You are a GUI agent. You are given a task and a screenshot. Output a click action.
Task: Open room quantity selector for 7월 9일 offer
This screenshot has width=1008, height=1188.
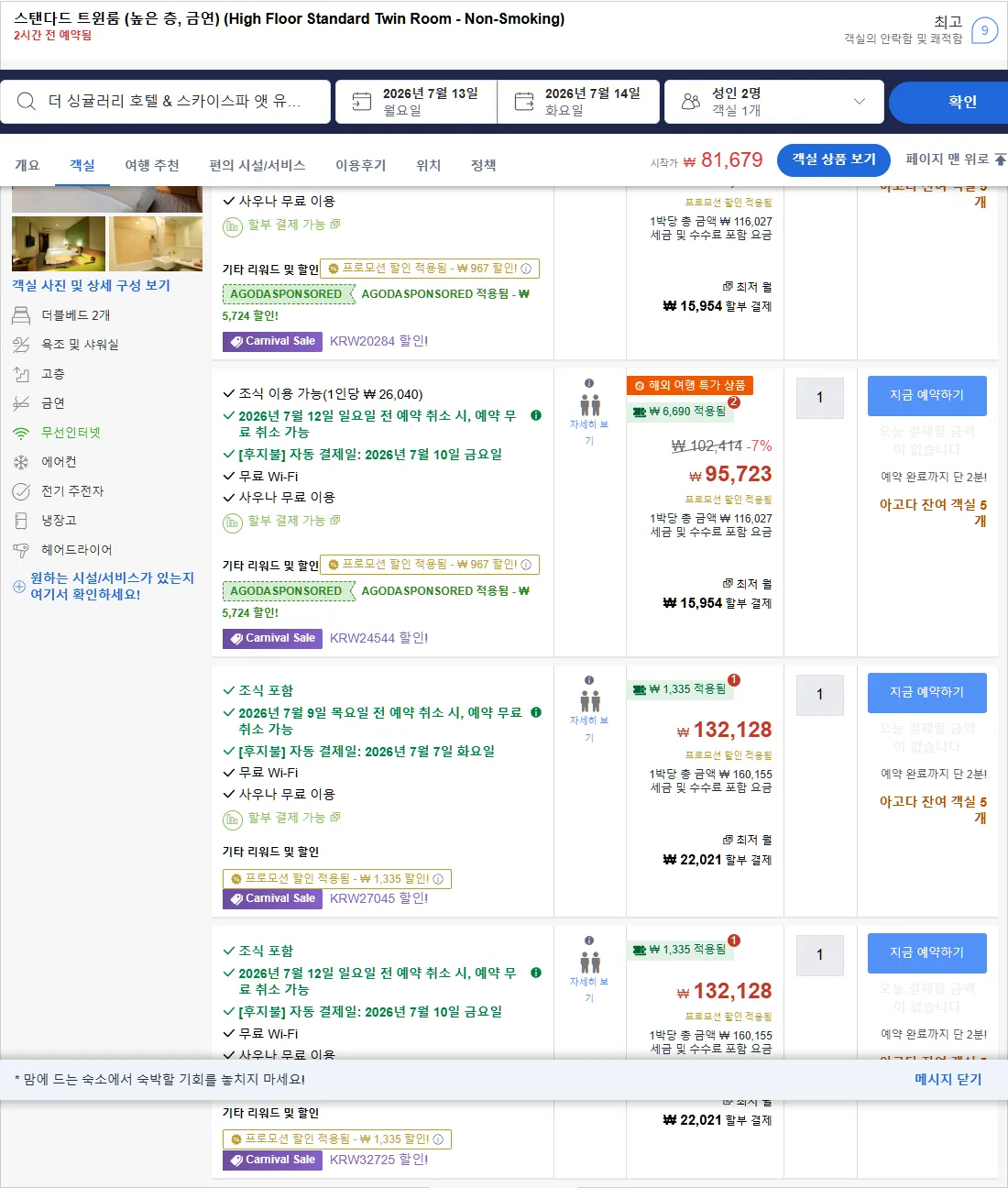[x=820, y=695]
